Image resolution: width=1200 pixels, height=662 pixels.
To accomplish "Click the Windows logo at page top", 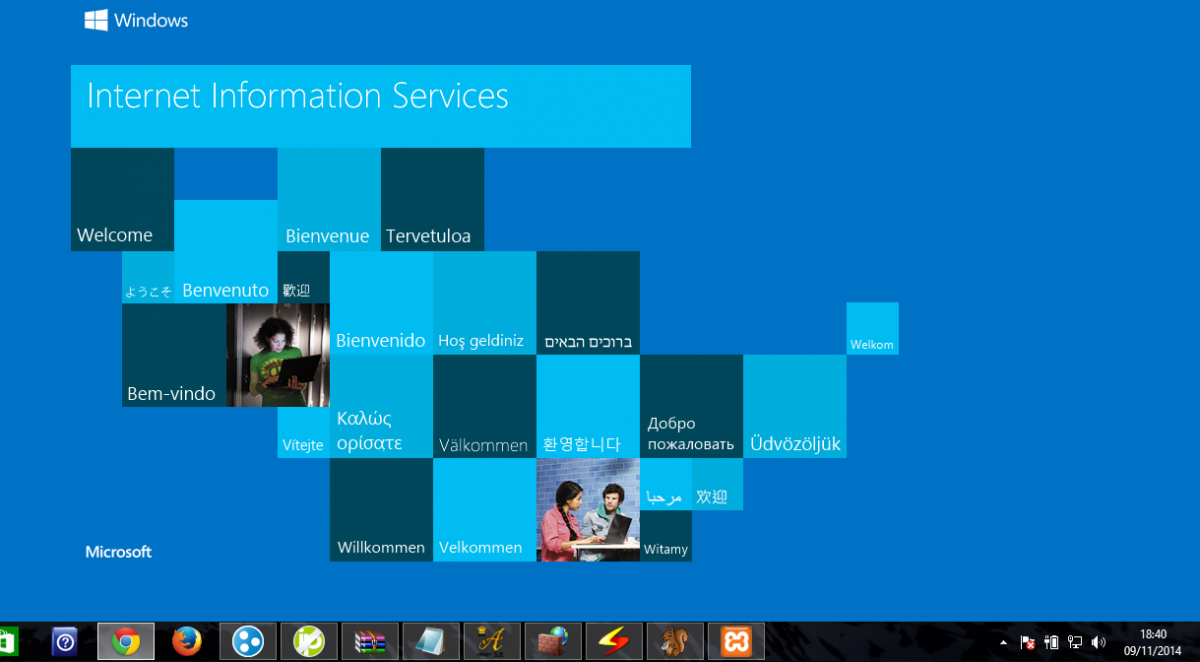I will 136,20.
